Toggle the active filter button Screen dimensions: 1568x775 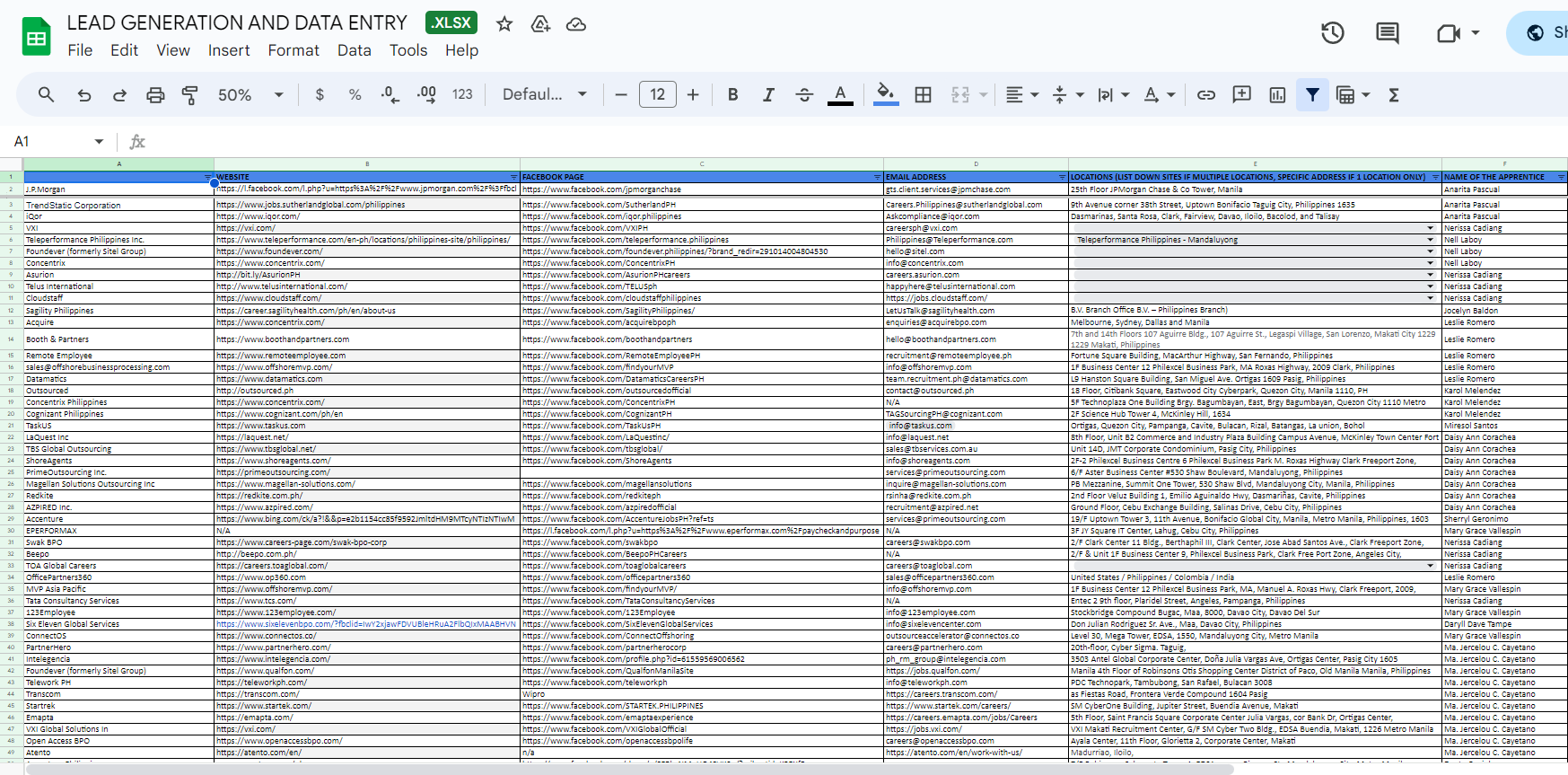click(x=1312, y=94)
